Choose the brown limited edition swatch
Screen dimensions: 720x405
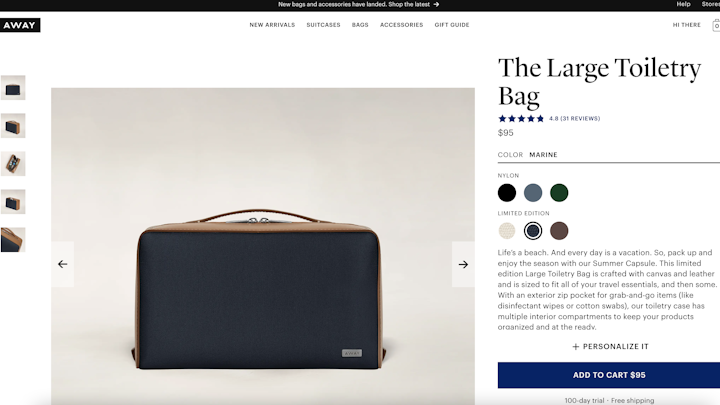(559, 231)
